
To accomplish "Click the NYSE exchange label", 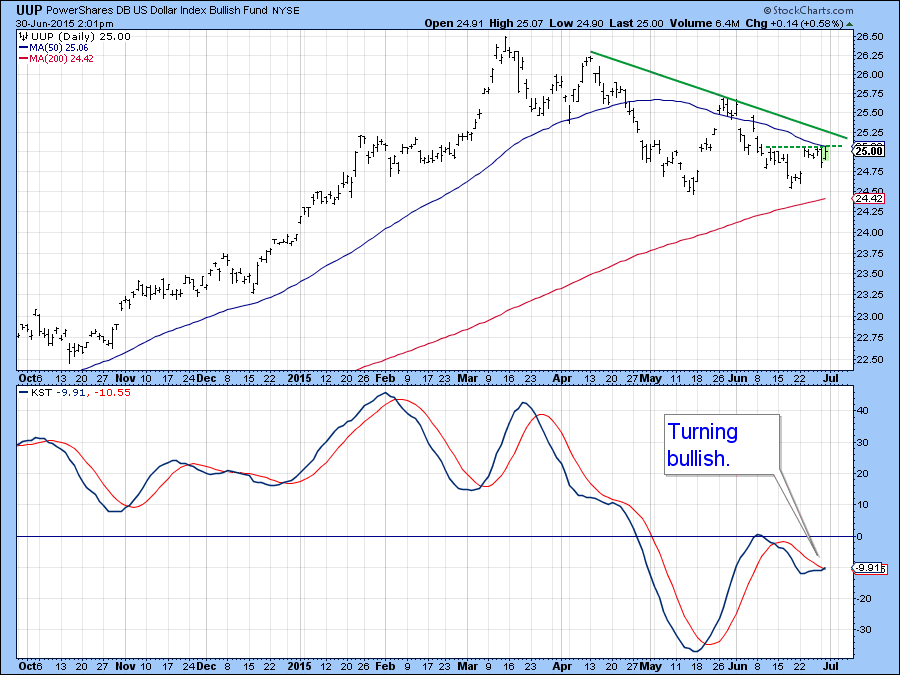I will [x=286, y=11].
